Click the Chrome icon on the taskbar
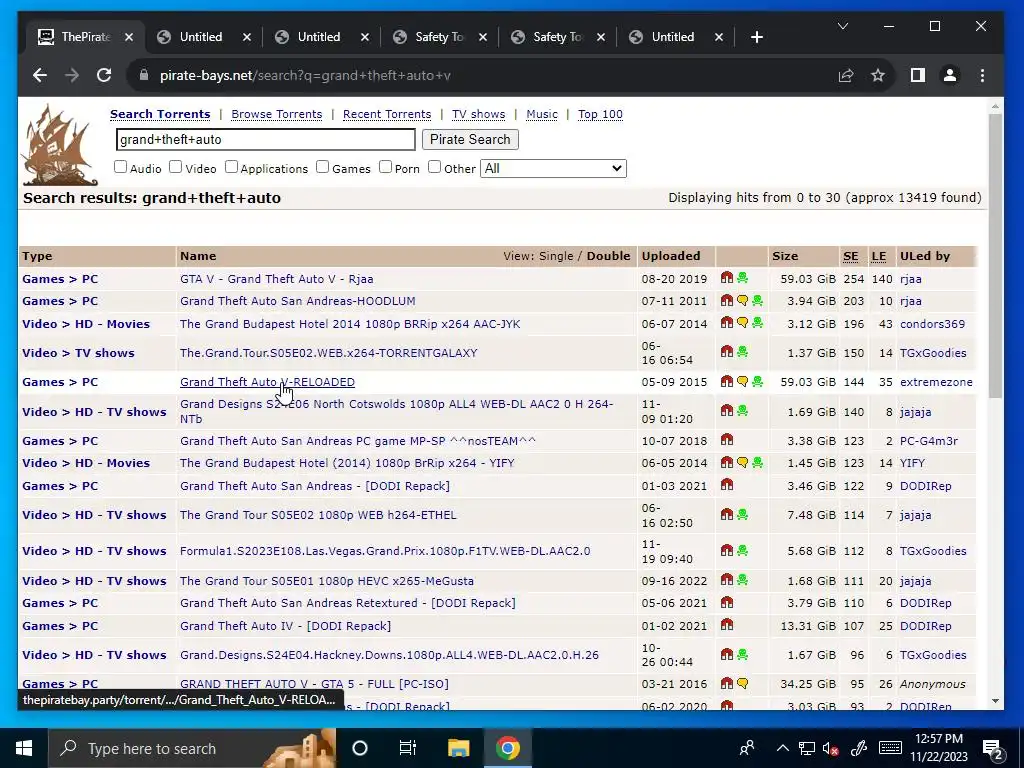Image resolution: width=1024 pixels, height=768 pixels. [x=507, y=748]
